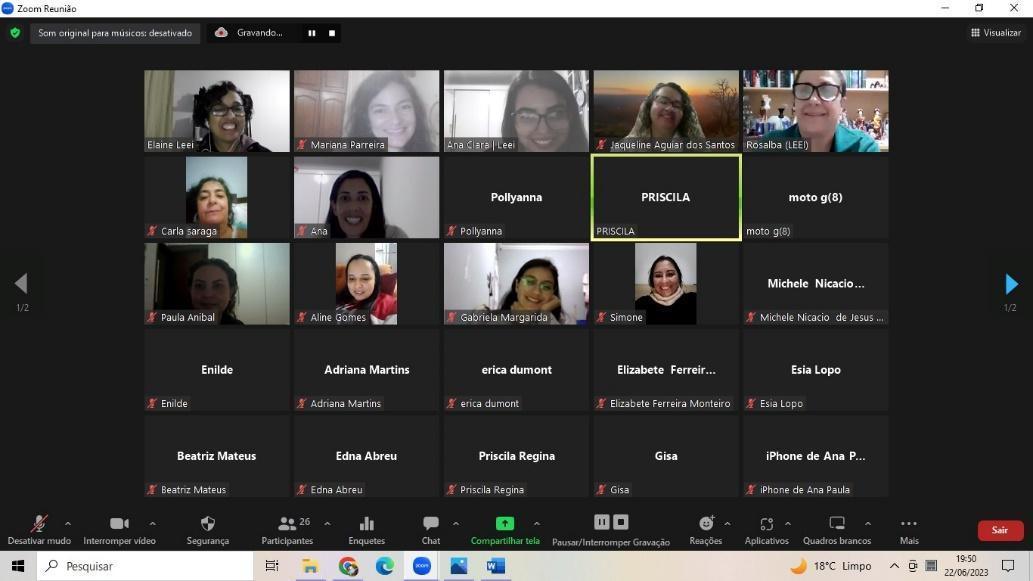The height and width of the screenshot is (581, 1033).
Task: Stop the cloud recording from top bar
Action: pyautogui.click(x=332, y=33)
